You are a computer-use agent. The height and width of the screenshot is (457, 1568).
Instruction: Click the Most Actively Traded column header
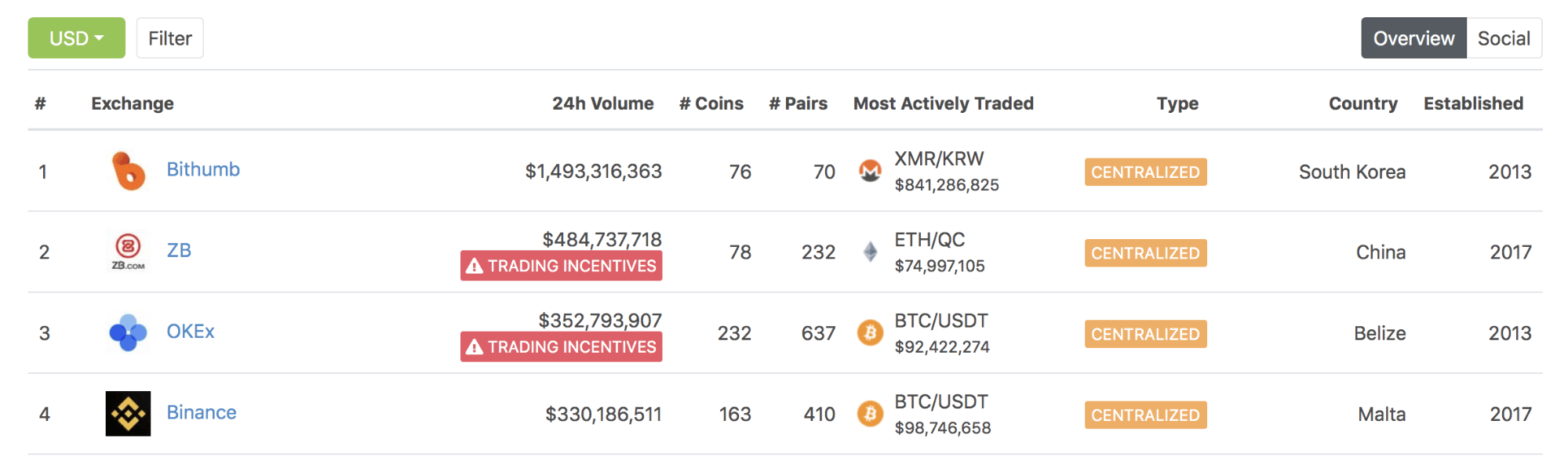point(944,103)
